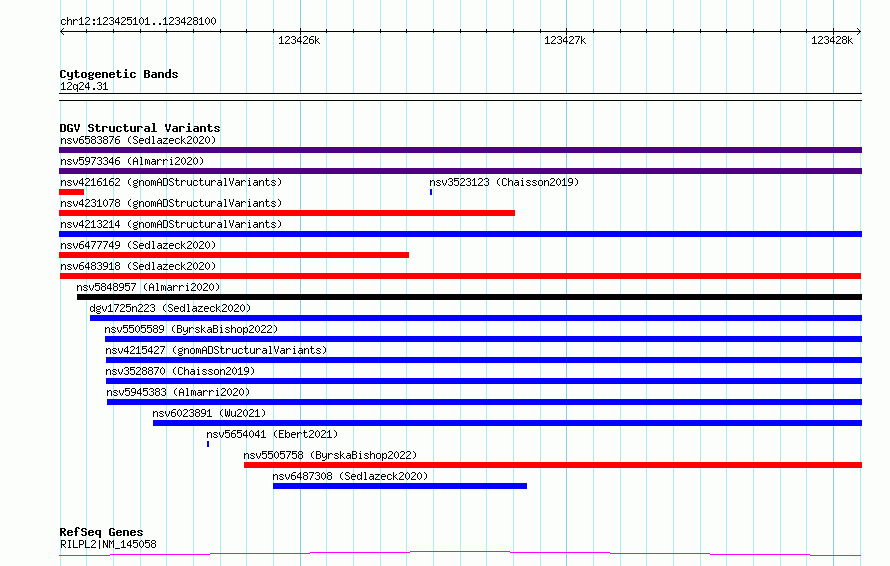Click the DGV Structural Variants track title
Viewport: 890px width, 566px height.
(x=140, y=128)
